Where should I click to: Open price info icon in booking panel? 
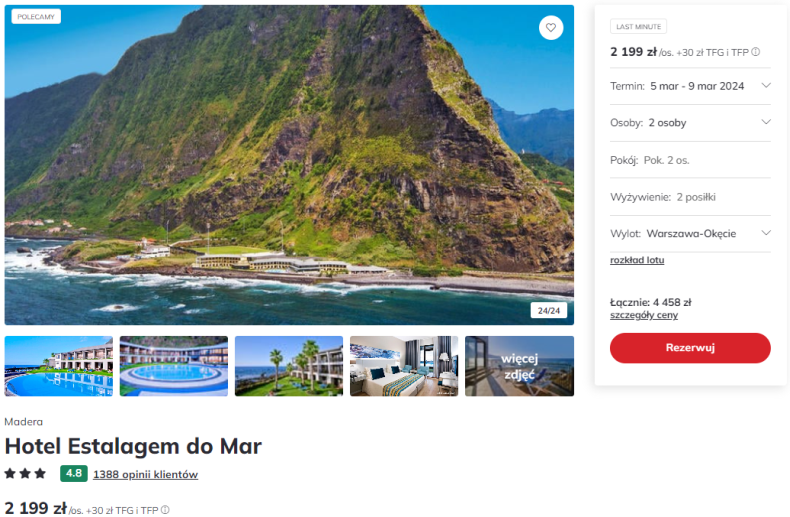[755, 52]
